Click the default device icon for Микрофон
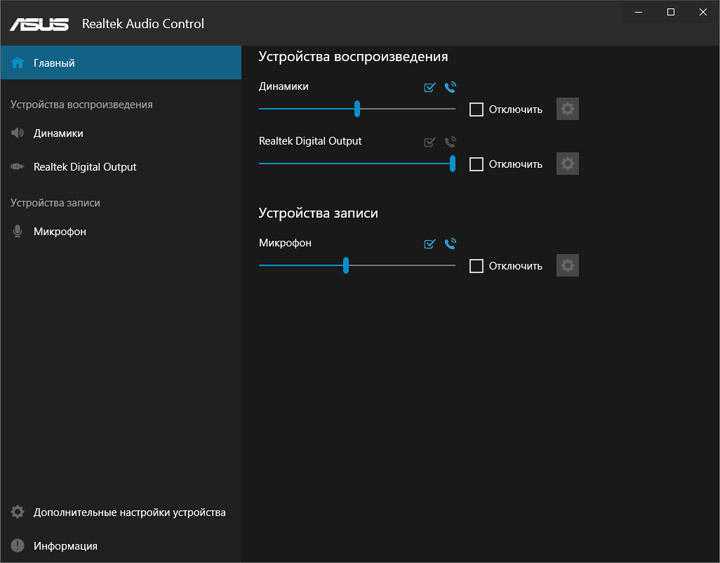The image size is (720, 563). [x=430, y=244]
